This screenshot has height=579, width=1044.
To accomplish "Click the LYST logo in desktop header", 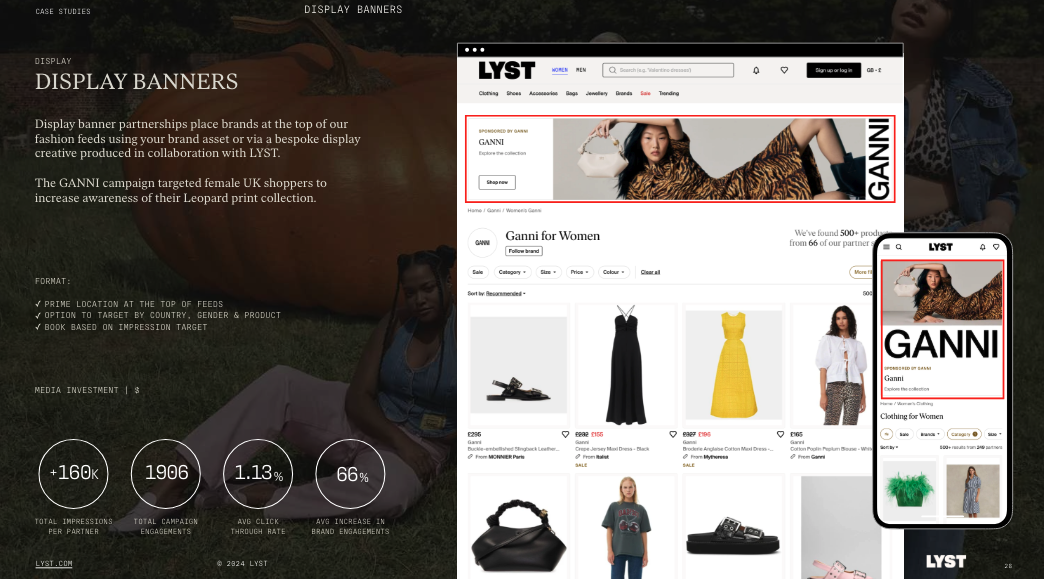I will coord(506,70).
